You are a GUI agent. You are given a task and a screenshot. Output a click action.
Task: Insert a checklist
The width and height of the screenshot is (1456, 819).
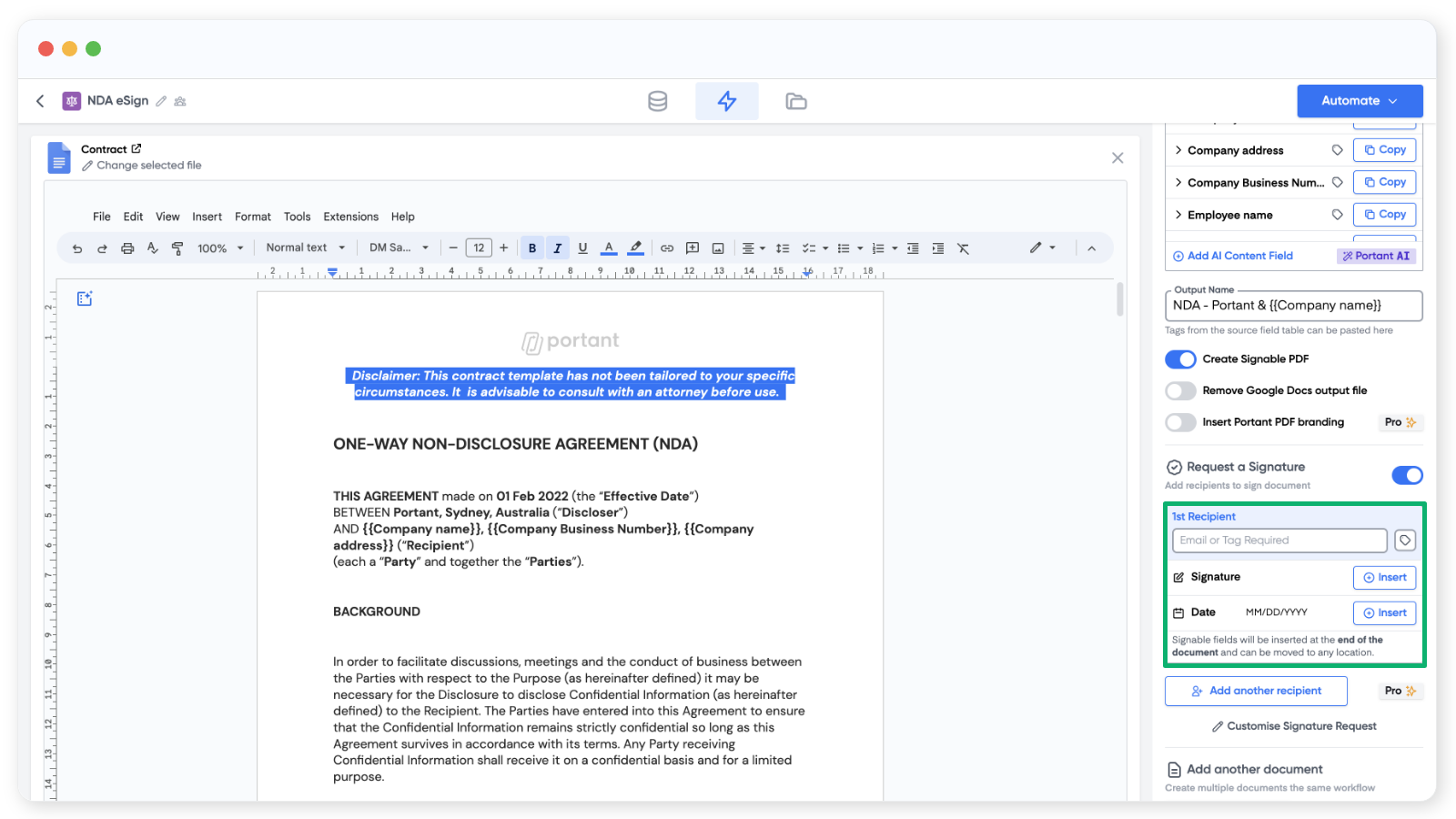tap(809, 248)
